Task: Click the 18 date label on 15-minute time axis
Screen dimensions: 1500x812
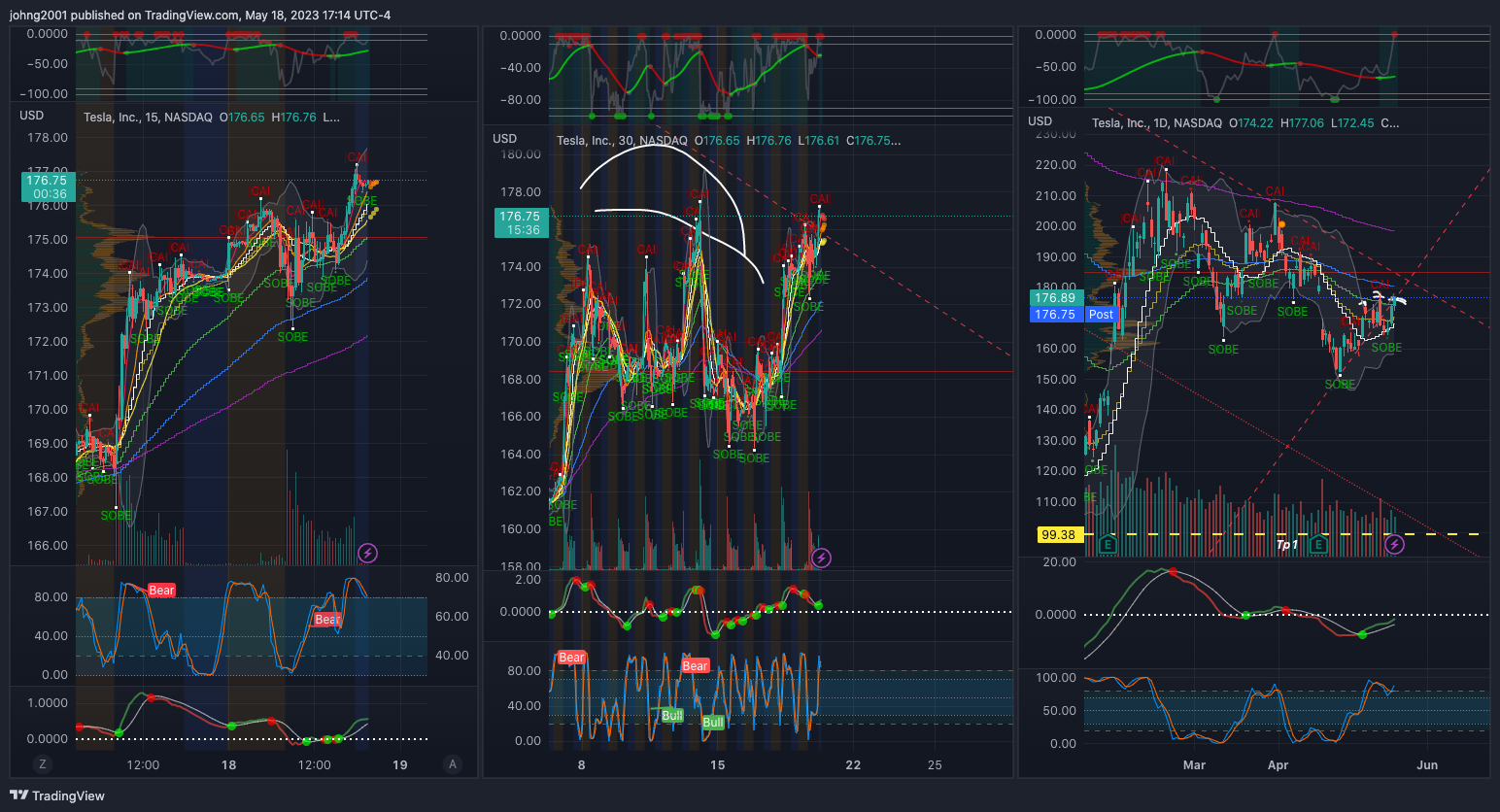Action: [228, 765]
